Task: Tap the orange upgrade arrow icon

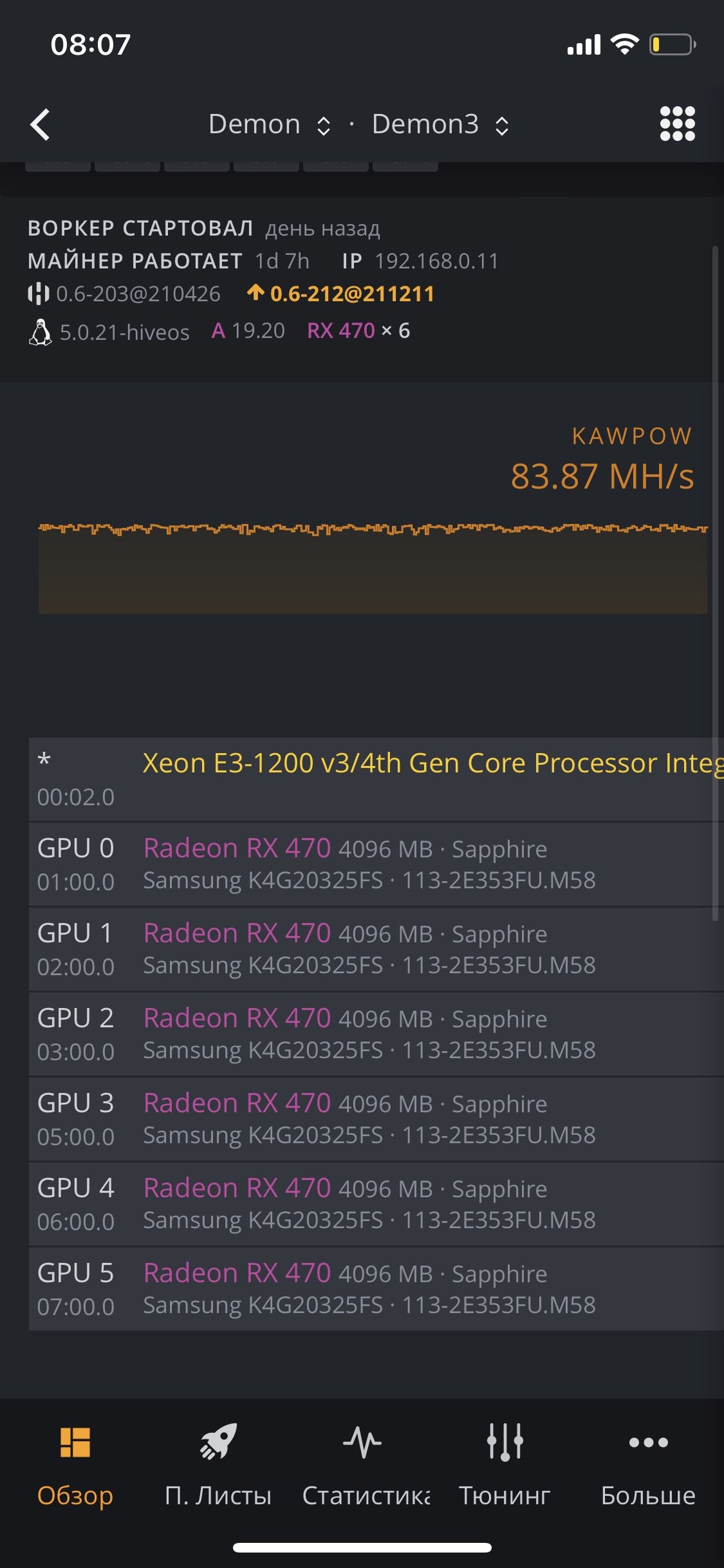Action: [255, 293]
